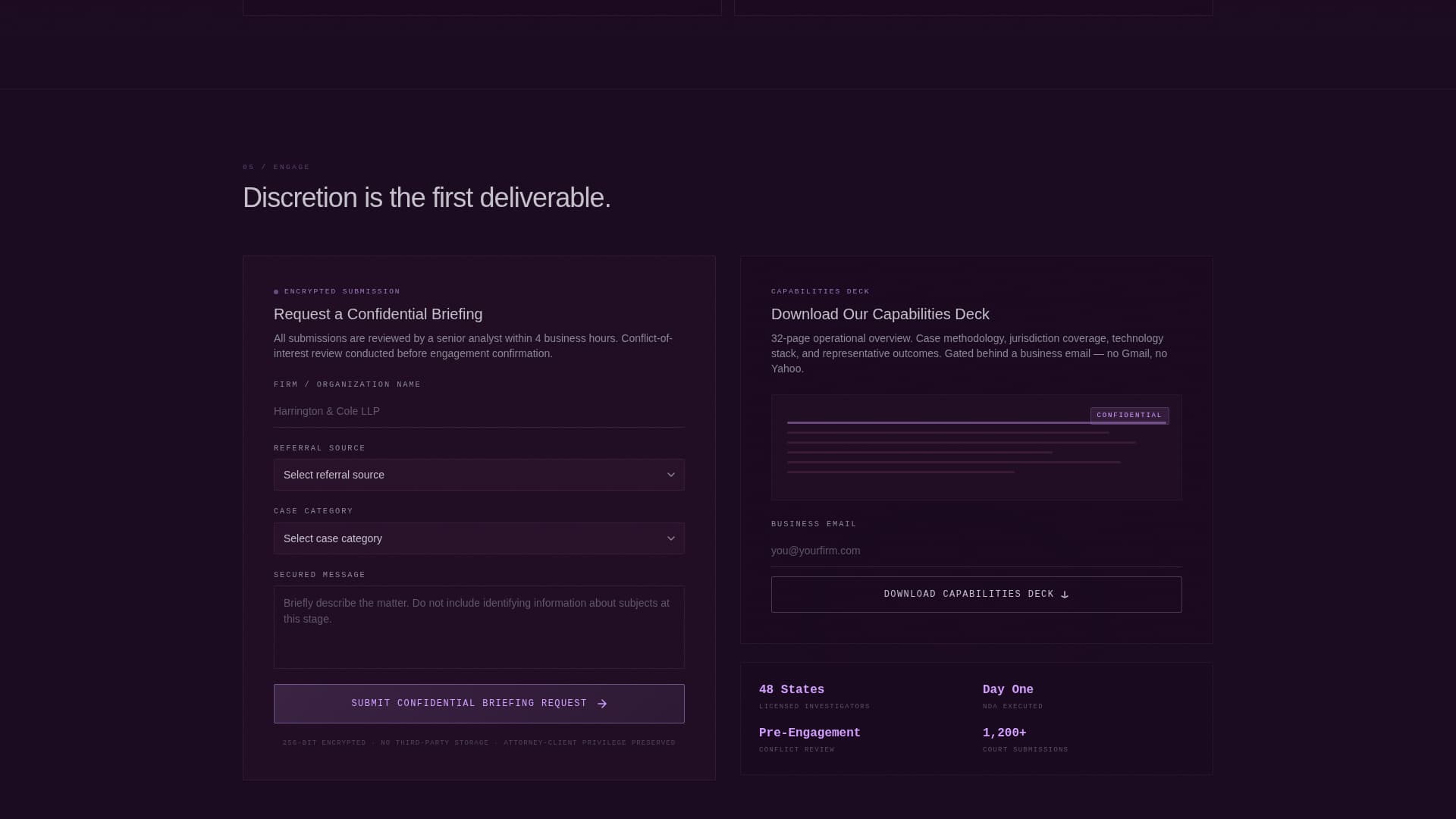Click the chevron arrow of case category
The height and width of the screenshot is (819, 1456).
pos(670,538)
